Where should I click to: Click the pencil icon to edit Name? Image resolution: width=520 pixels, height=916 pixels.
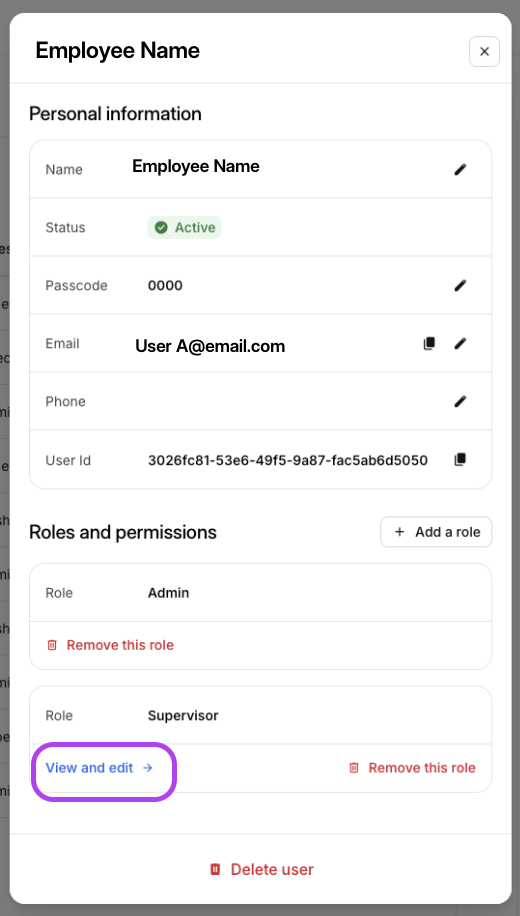pos(460,169)
